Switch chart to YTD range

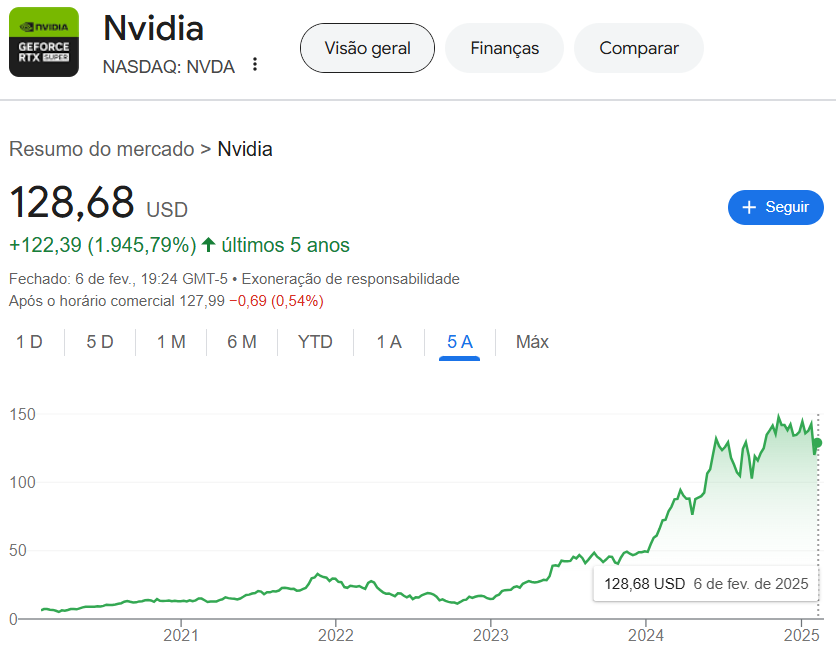pos(315,342)
